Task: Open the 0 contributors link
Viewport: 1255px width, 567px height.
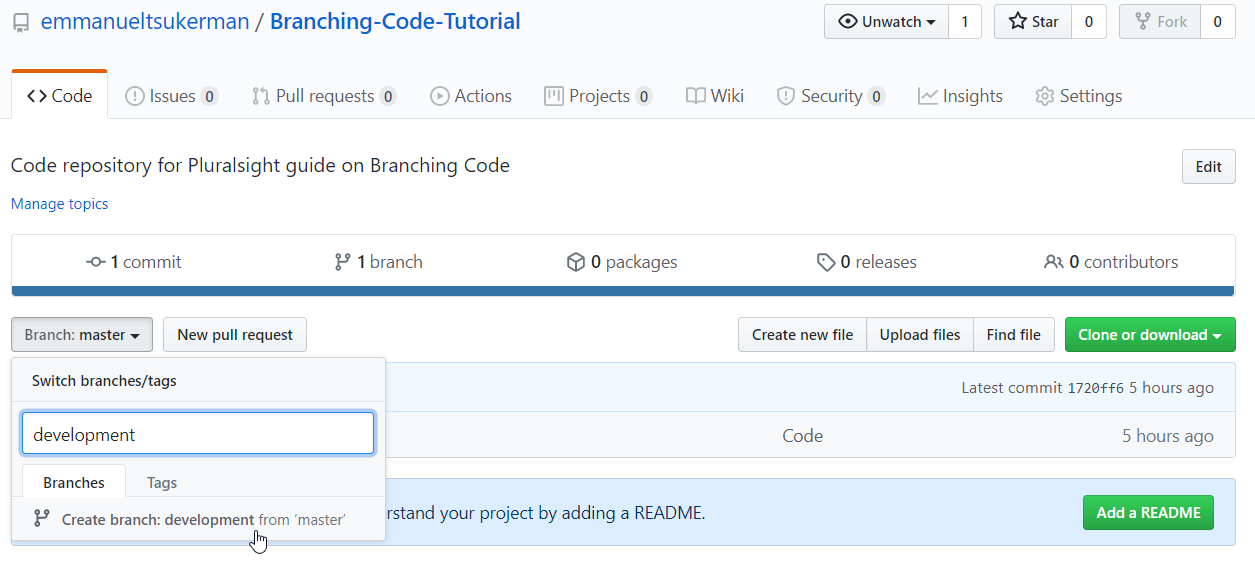Action: click(x=1111, y=262)
